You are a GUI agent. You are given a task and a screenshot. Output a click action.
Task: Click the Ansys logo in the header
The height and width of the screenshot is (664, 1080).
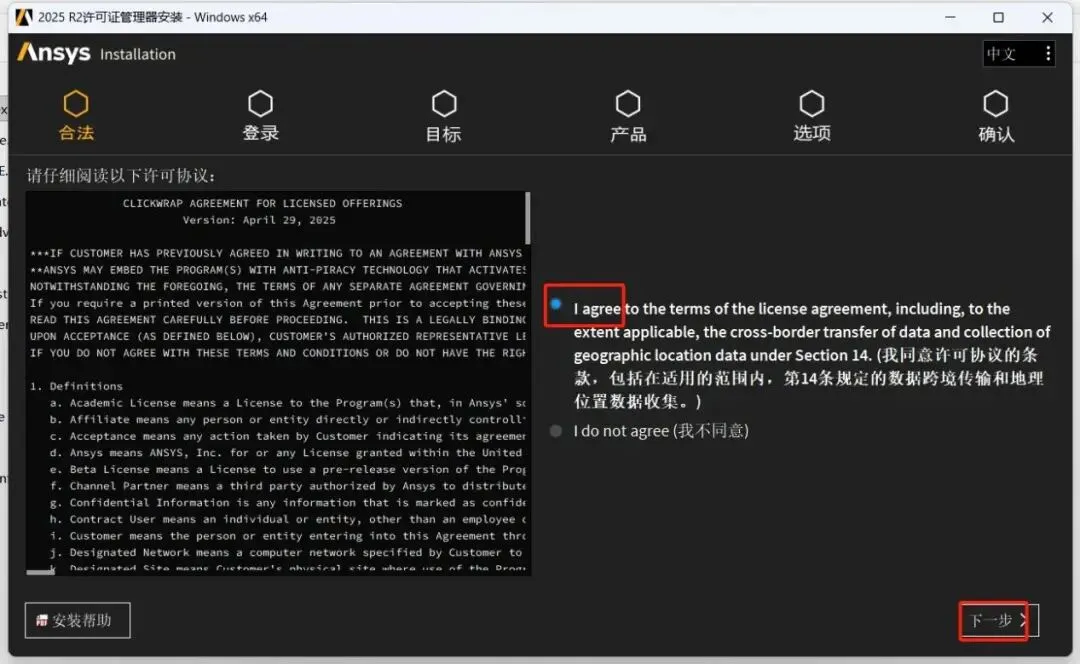tap(54, 53)
